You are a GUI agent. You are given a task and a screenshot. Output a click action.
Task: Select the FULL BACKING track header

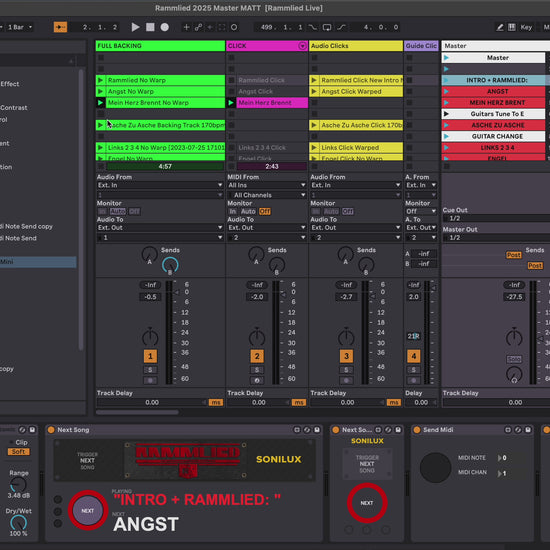click(160, 46)
